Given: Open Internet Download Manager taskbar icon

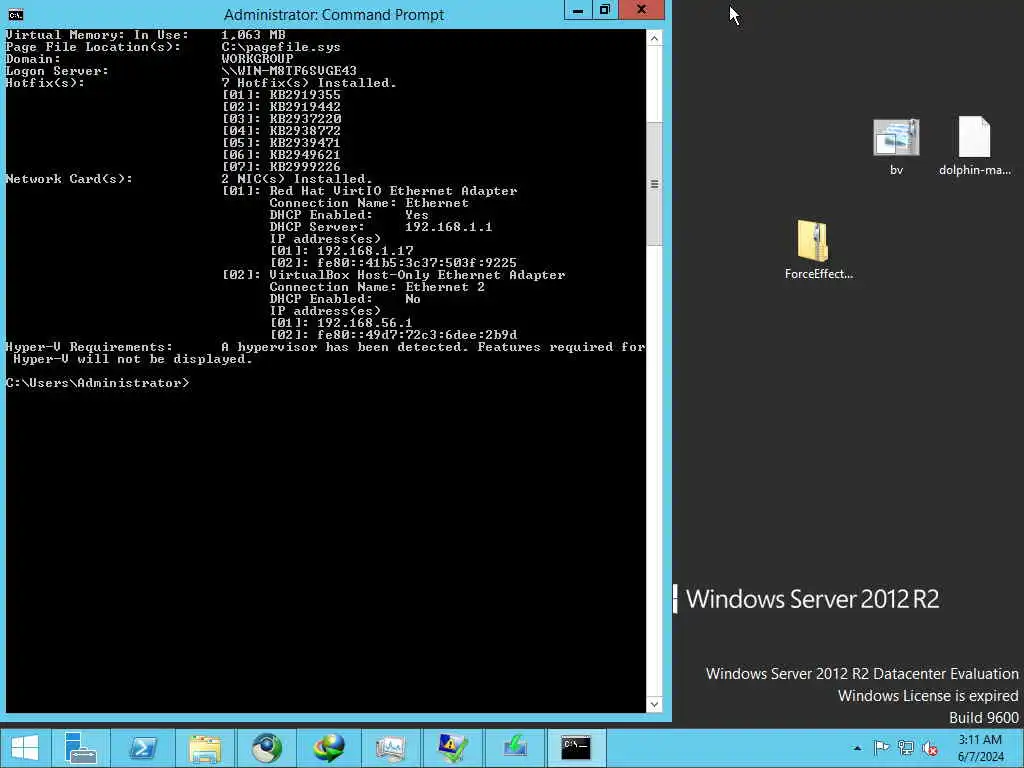Looking at the screenshot, I should tap(328, 748).
